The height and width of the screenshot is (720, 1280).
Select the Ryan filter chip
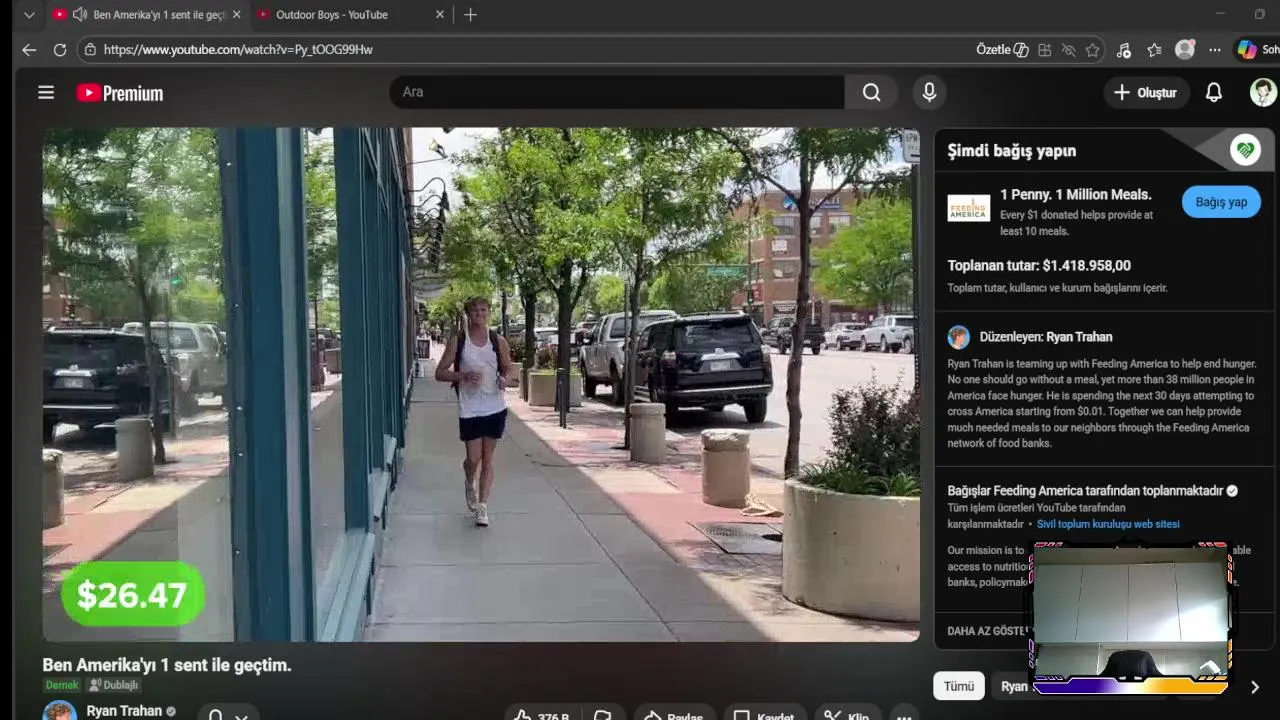pos(1013,686)
